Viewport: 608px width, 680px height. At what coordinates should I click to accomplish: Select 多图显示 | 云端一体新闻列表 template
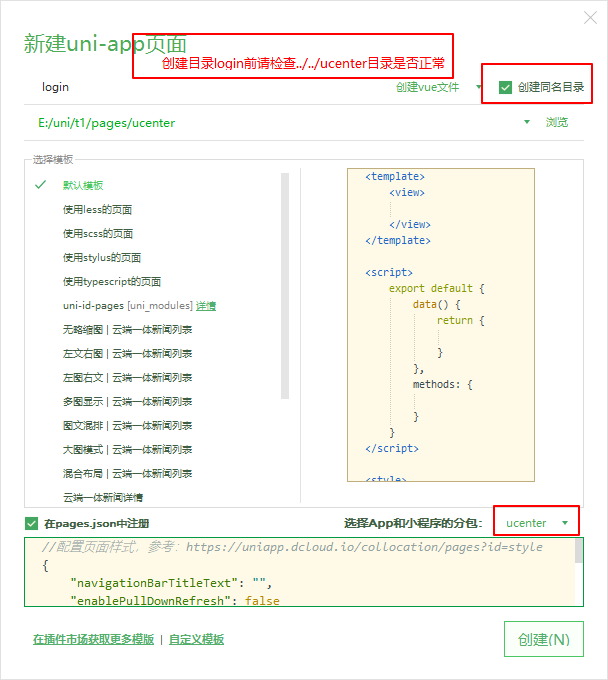[127, 402]
